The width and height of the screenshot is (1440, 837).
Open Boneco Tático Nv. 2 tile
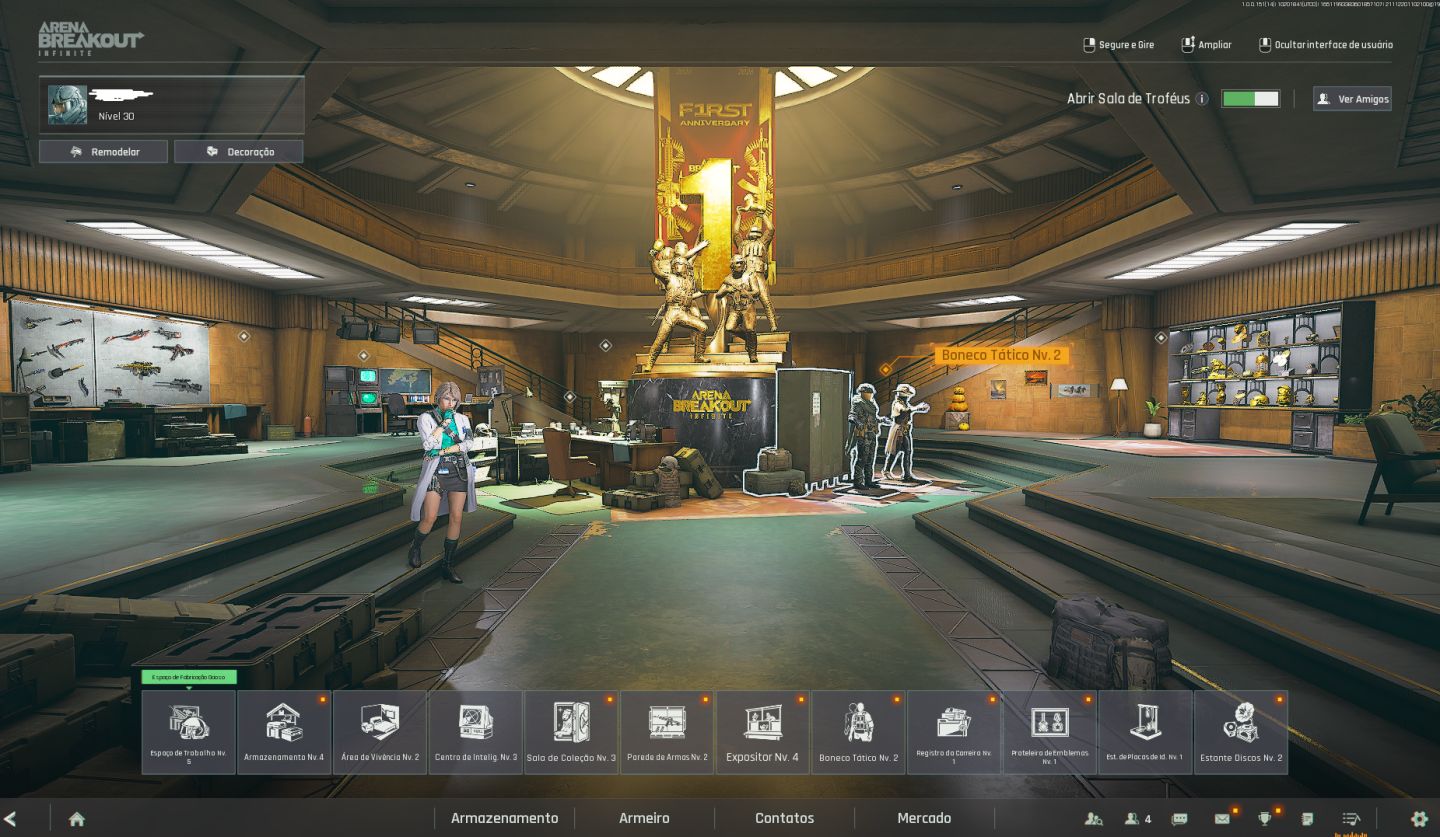(x=858, y=732)
